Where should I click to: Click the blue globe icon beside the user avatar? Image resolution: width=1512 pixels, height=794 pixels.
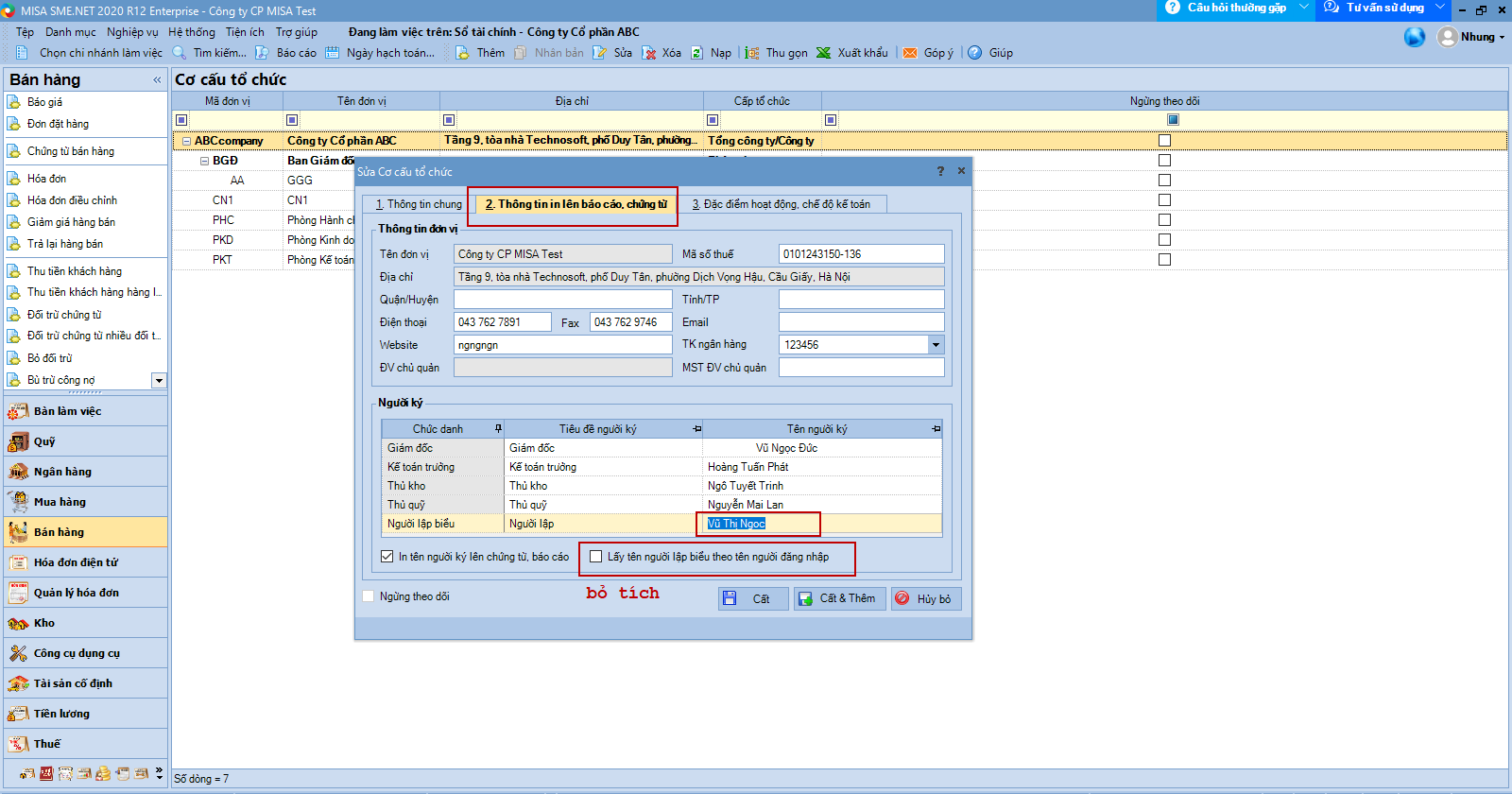click(x=1415, y=37)
